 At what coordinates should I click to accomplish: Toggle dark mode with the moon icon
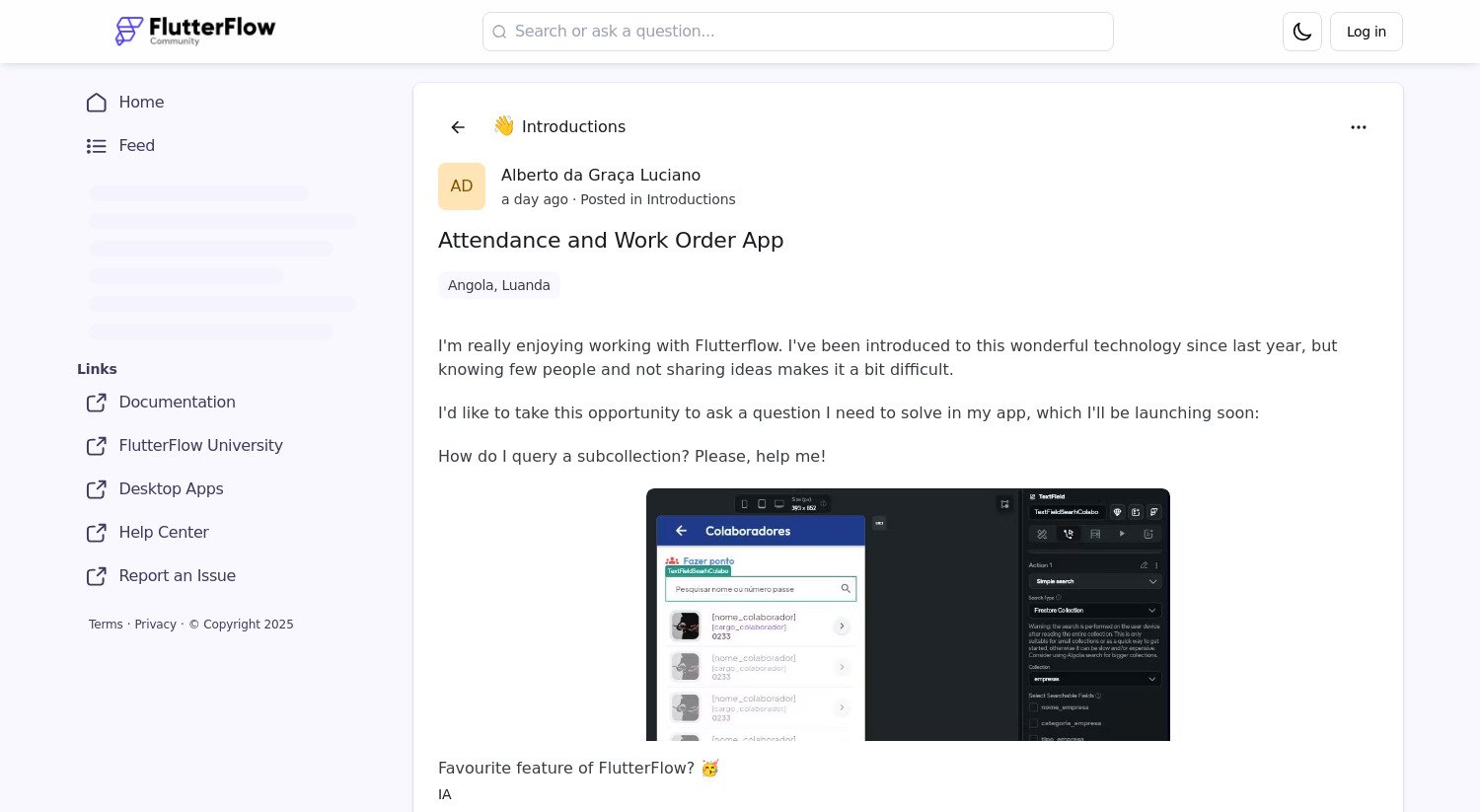tap(1301, 32)
